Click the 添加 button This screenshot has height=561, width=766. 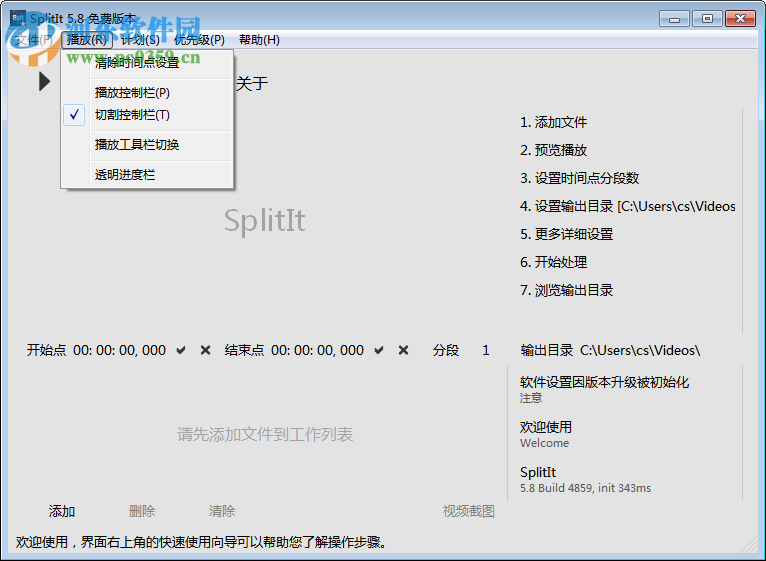pos(62,511)
